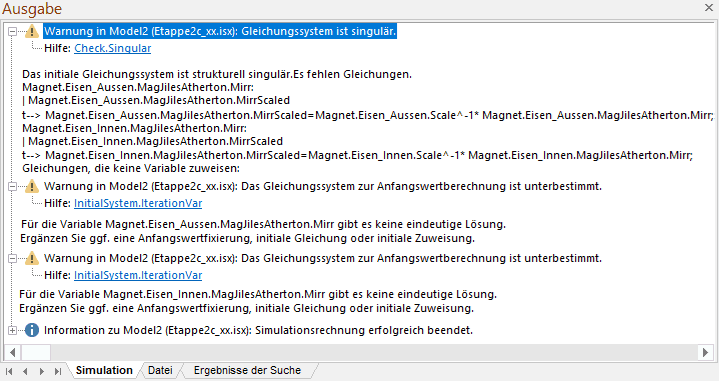Collapse the warning above 'Eisen_Aussen' Mirr variable text
The image size is (719, 381).
(x=12, y=187)
